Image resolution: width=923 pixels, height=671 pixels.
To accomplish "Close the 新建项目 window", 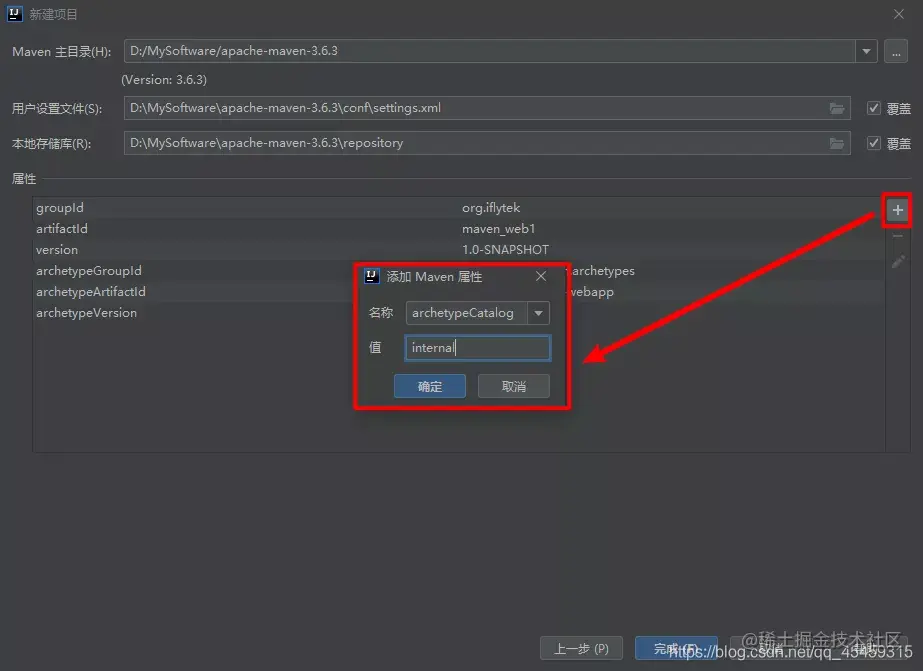I will coord(898,14).
